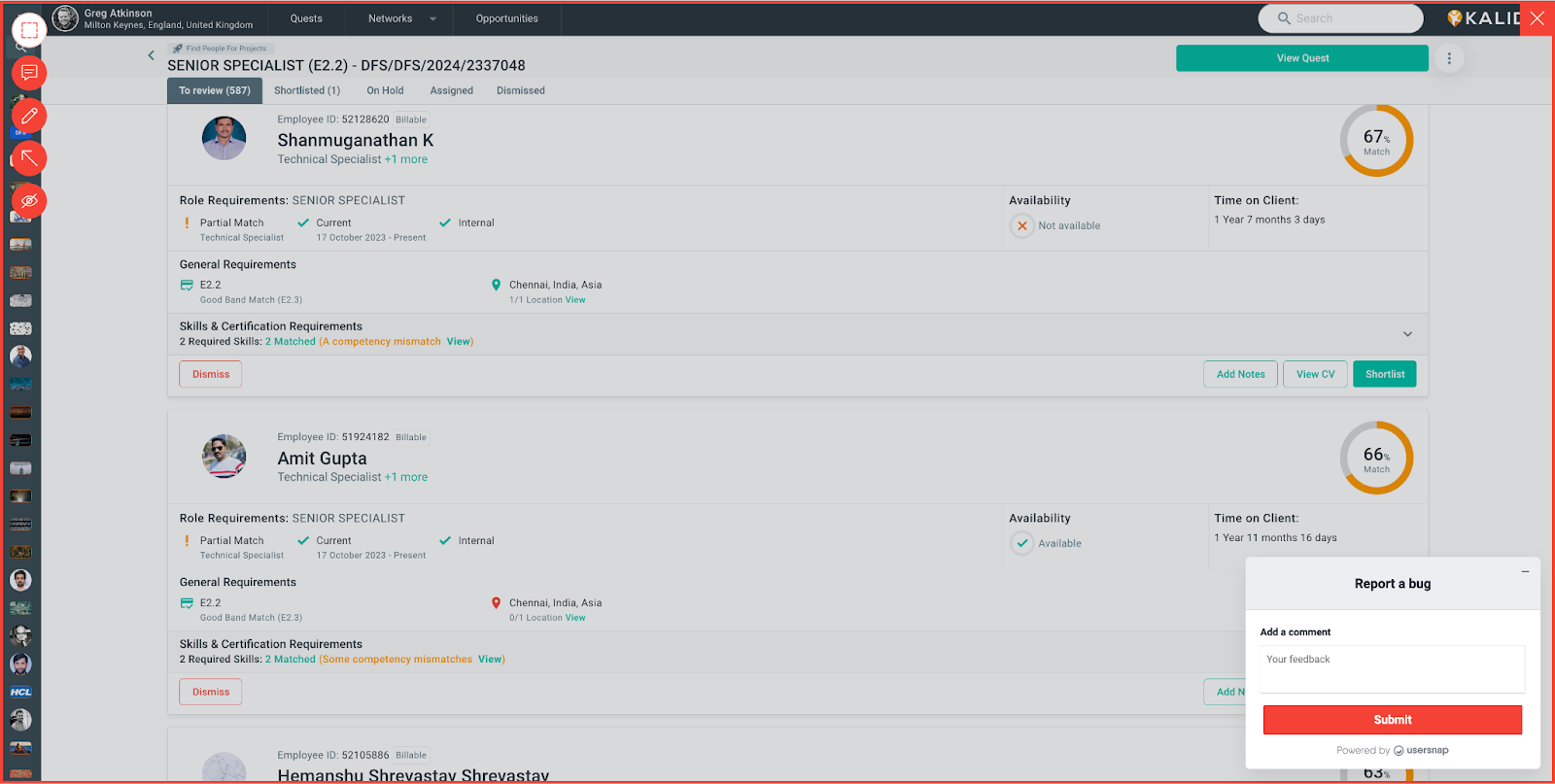Minimize the Report a bug panel
1555x784 pixels.
(x=1525, y=571)
